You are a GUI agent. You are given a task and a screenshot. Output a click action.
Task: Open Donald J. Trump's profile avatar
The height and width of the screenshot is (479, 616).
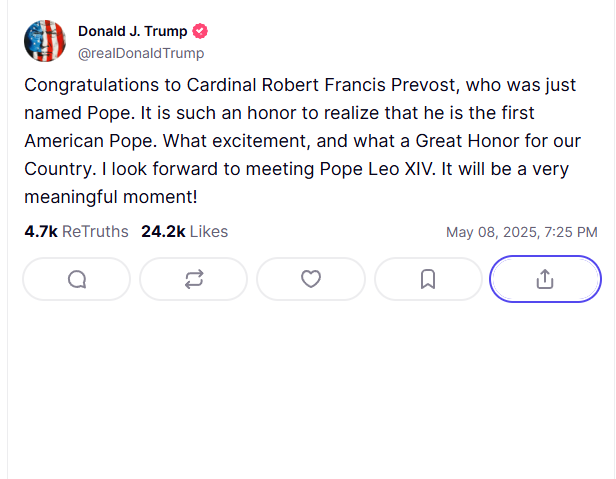(x=45, y=40)
